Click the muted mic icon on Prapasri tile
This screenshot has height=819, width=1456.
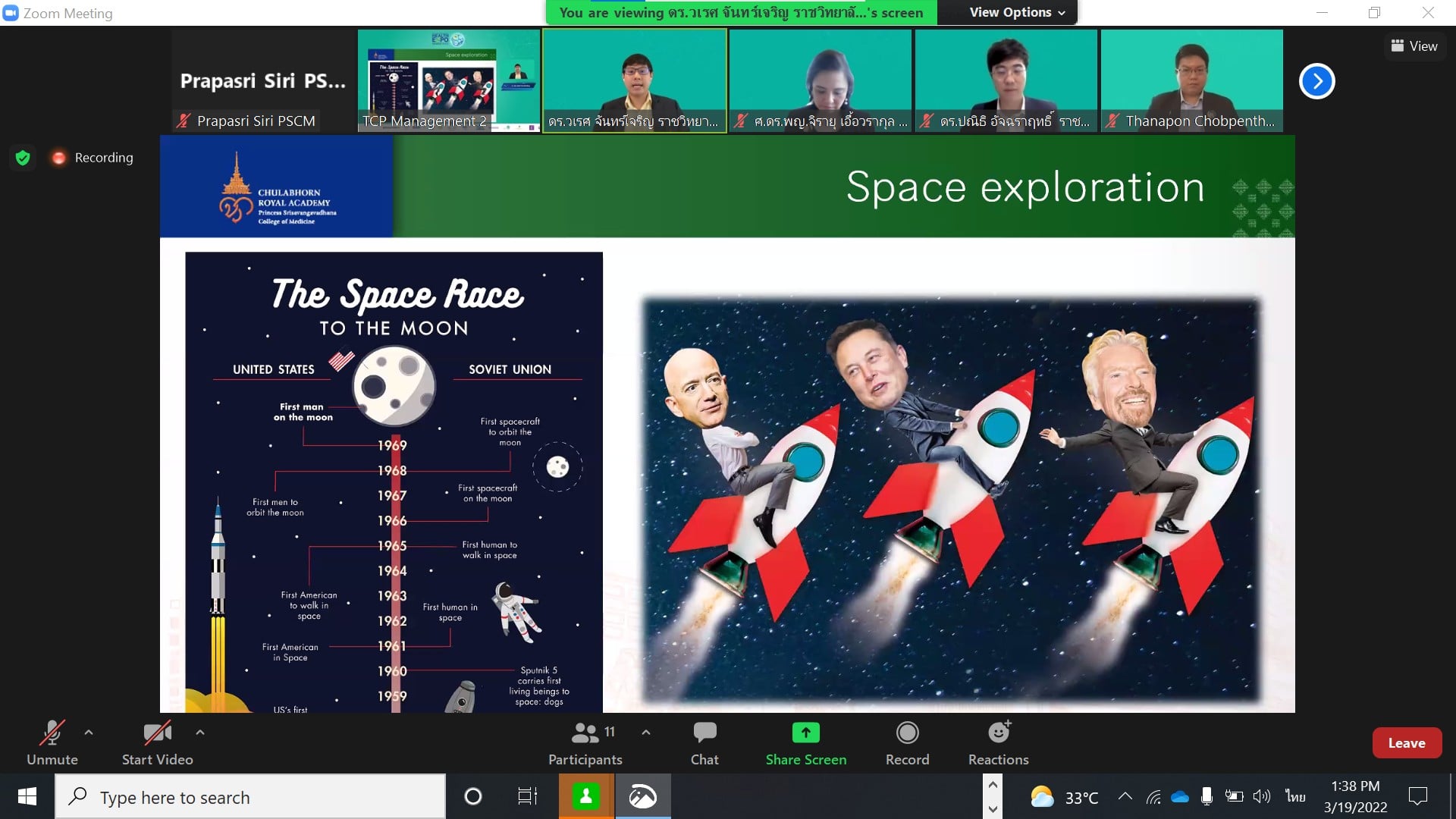(184, 121)
